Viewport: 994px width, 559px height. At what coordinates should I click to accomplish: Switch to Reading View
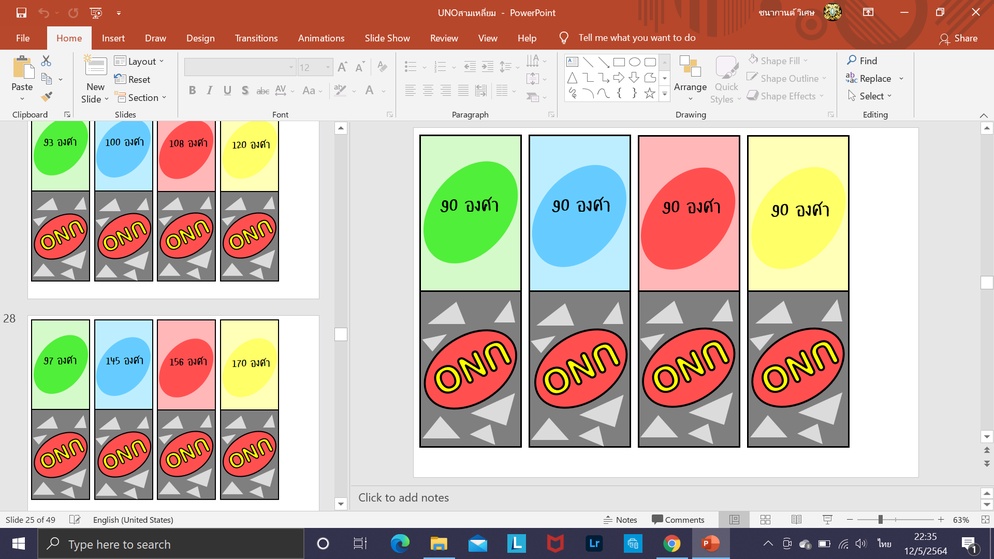coord(796,520)
